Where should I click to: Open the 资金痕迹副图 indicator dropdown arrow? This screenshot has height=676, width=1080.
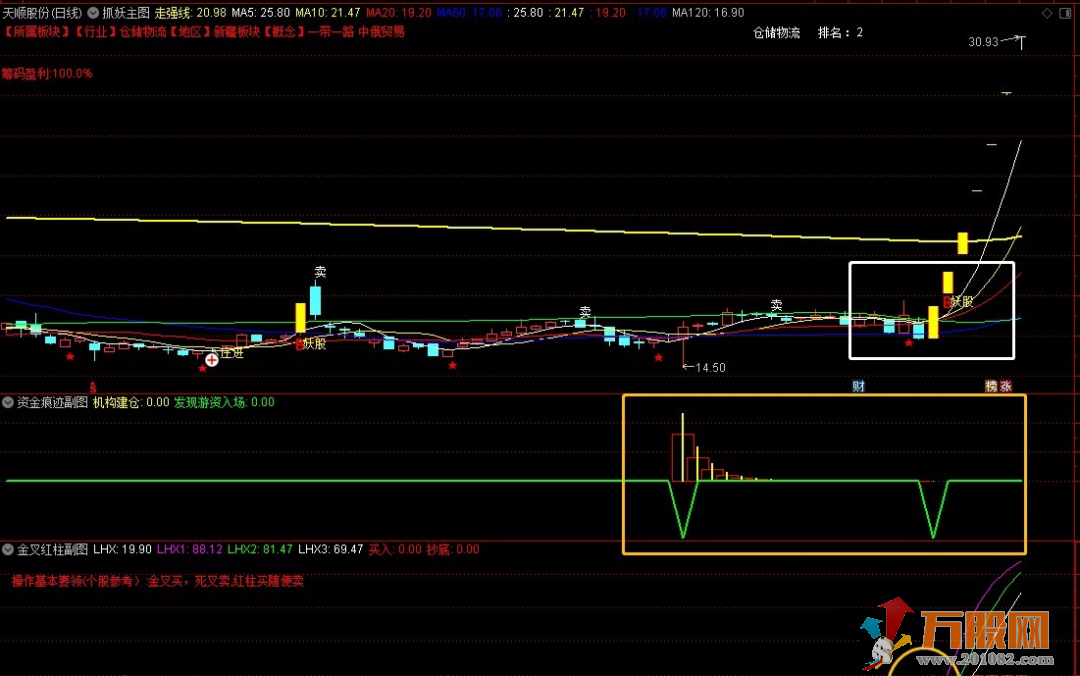pos(8,403)
